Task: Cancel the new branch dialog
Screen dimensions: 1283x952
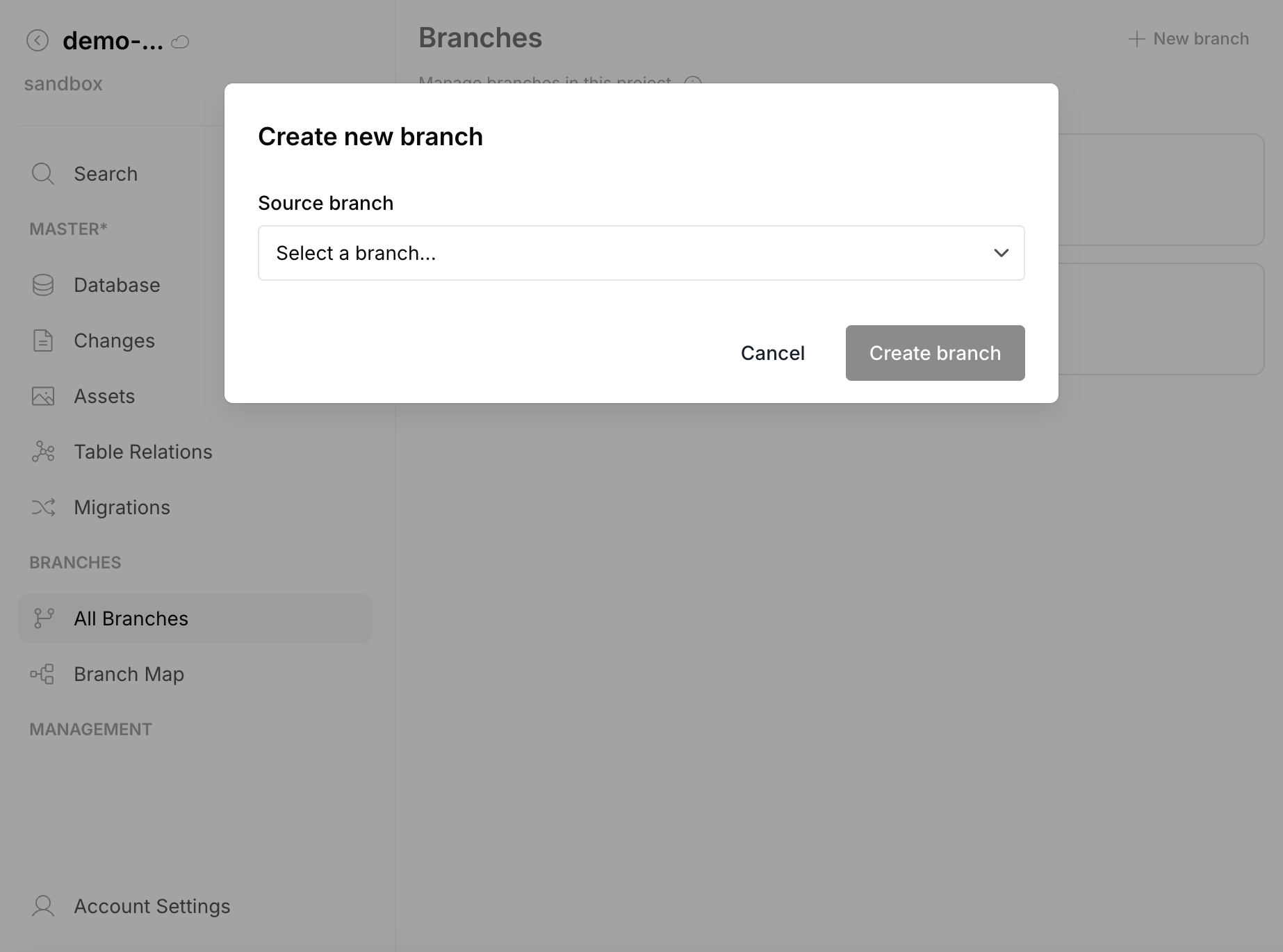Action: click(772, 352)
